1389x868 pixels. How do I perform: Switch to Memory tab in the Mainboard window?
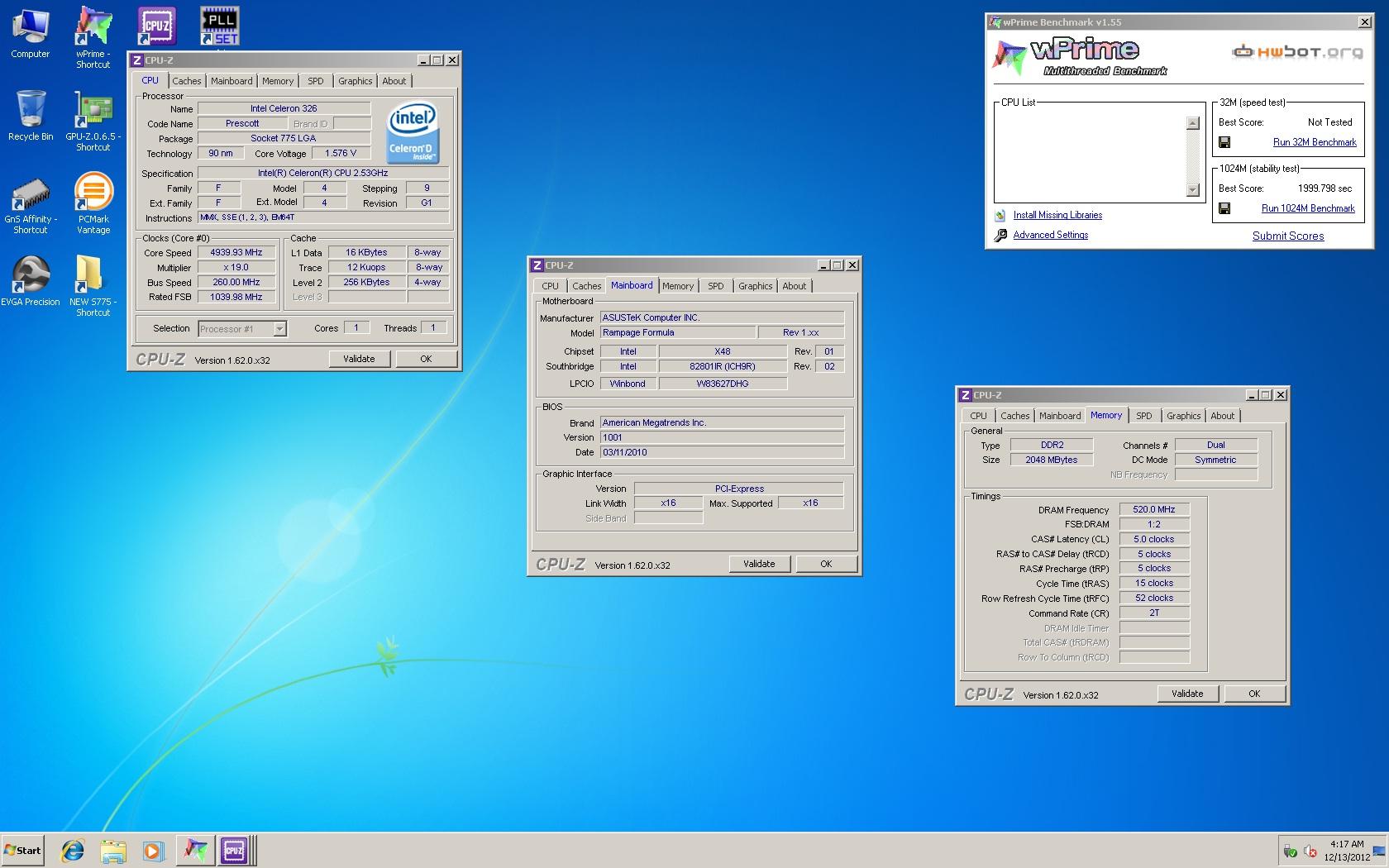coord(678,286)
